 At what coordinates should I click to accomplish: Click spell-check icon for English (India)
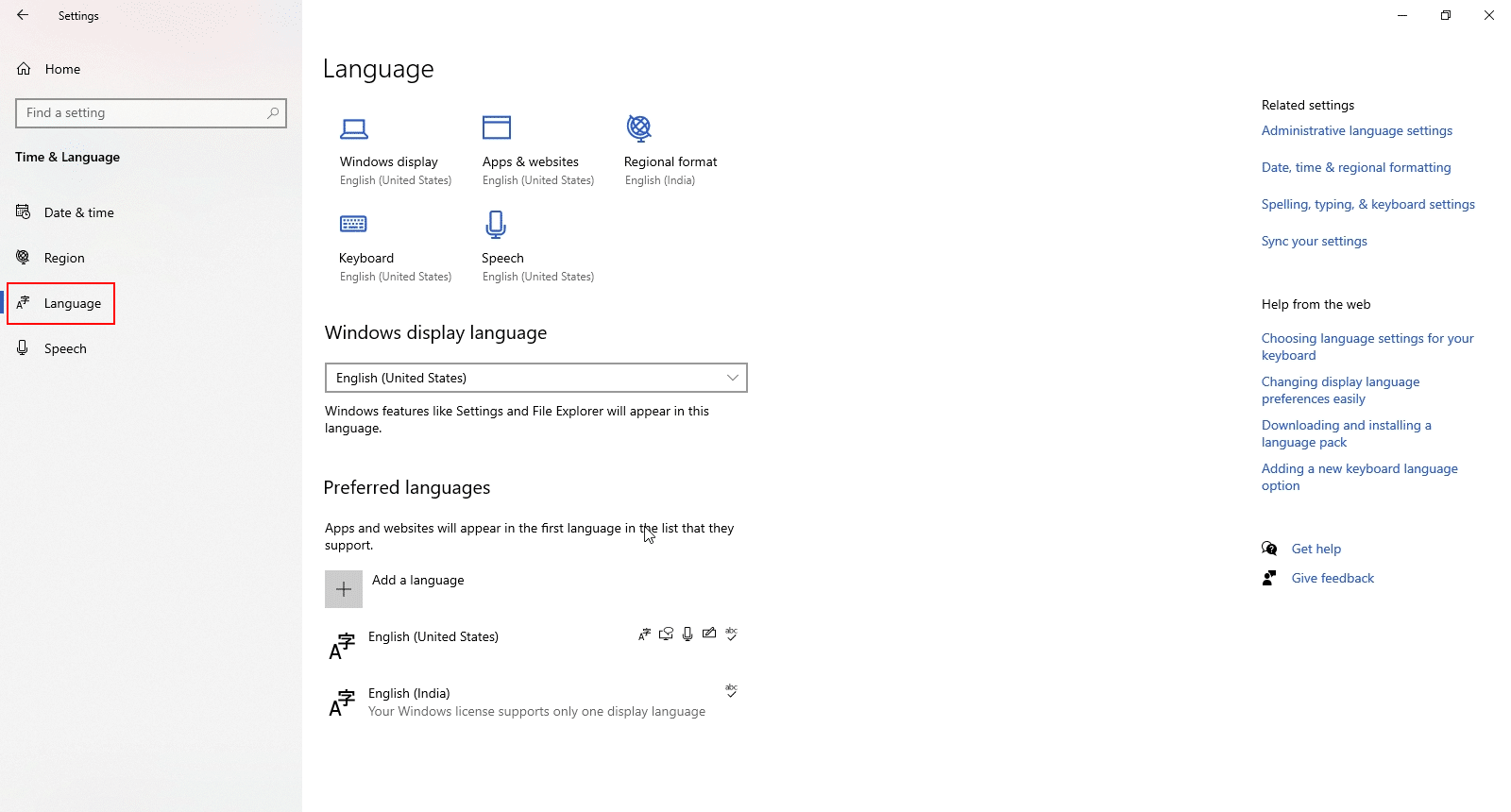pos(731,691)
